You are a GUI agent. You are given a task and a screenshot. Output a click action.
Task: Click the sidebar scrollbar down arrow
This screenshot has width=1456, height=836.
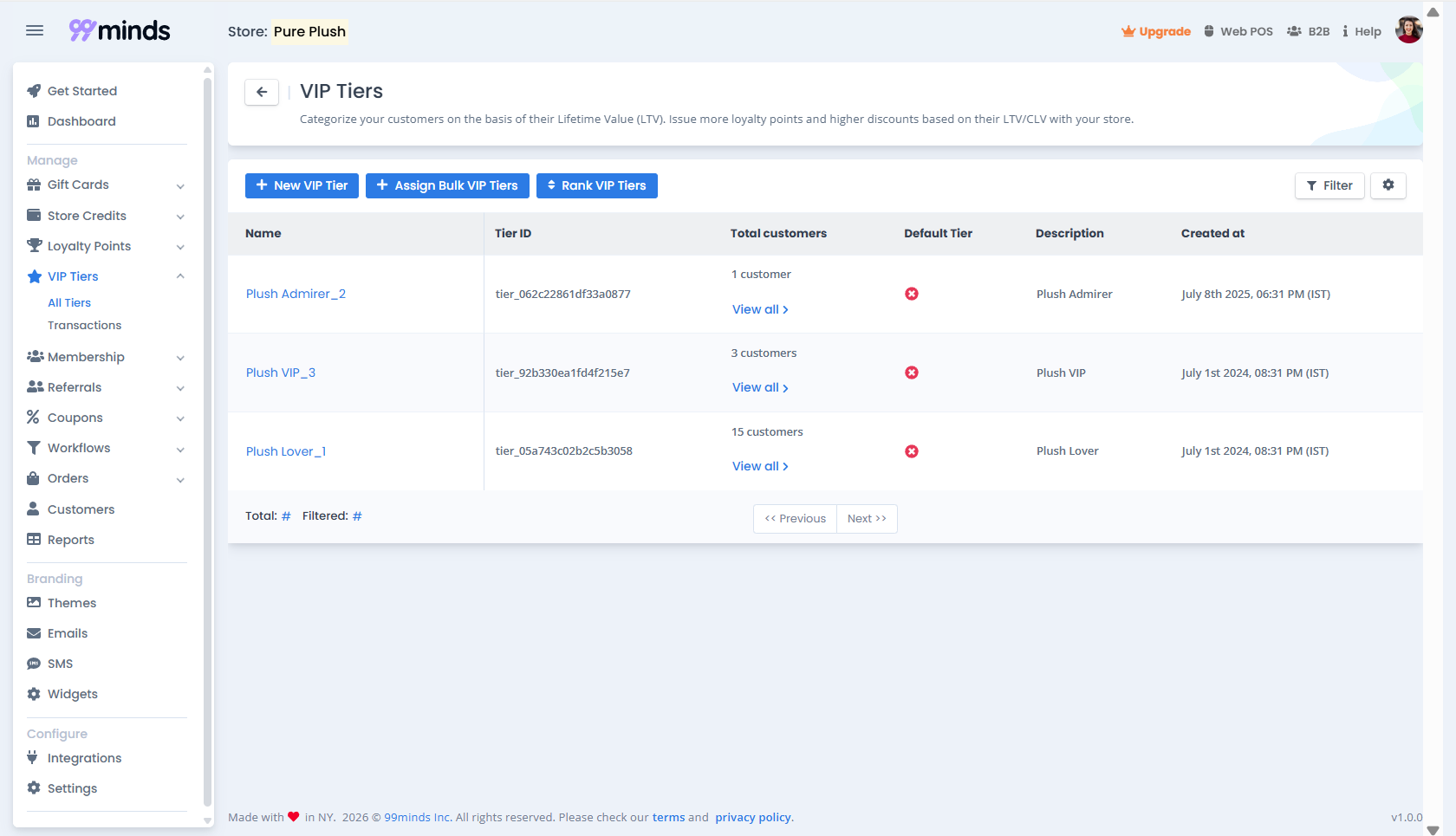point(207,820)
